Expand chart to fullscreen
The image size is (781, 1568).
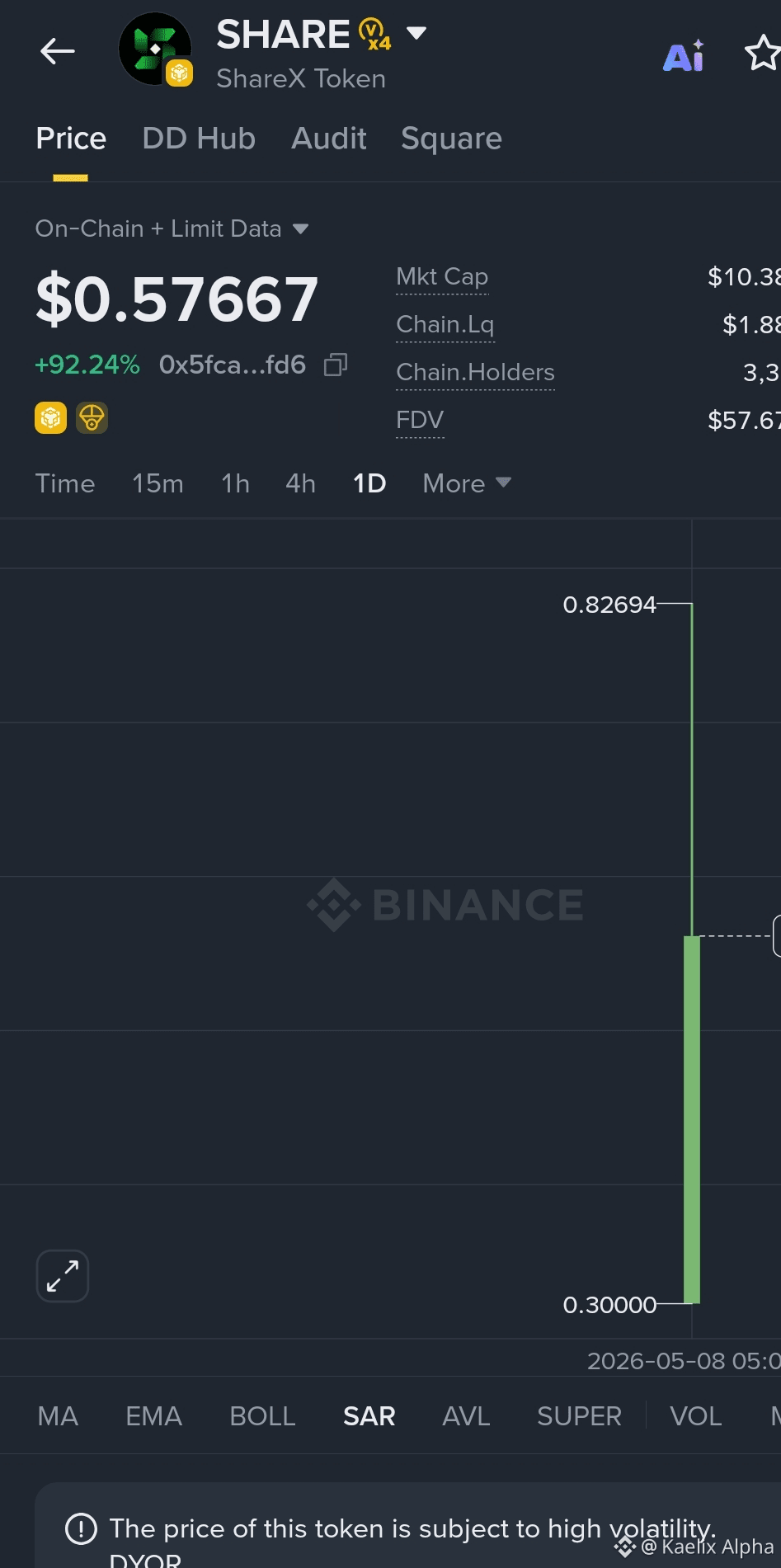click(63, 1276)
